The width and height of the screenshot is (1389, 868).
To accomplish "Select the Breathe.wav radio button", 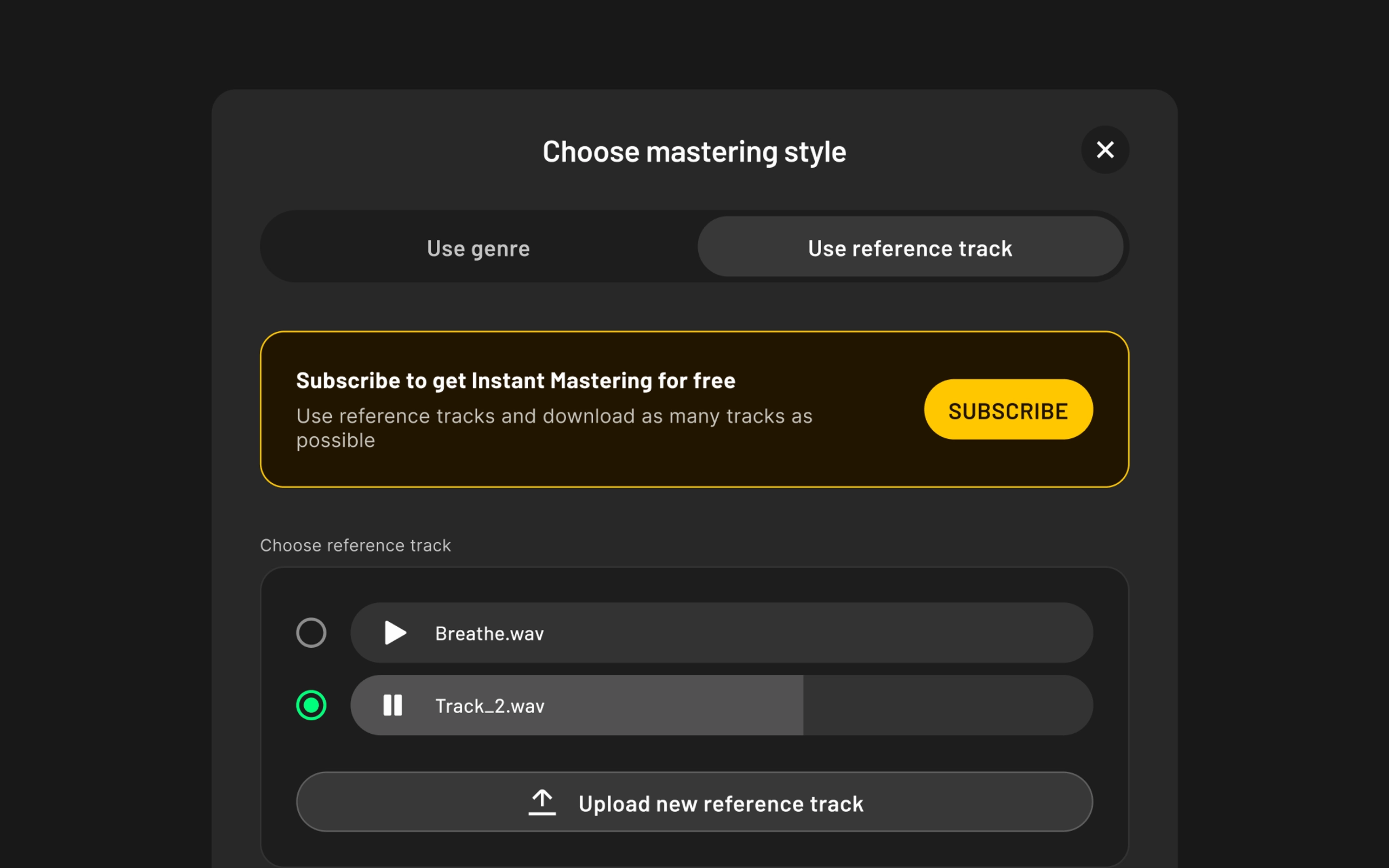I will tap(311, 633).
